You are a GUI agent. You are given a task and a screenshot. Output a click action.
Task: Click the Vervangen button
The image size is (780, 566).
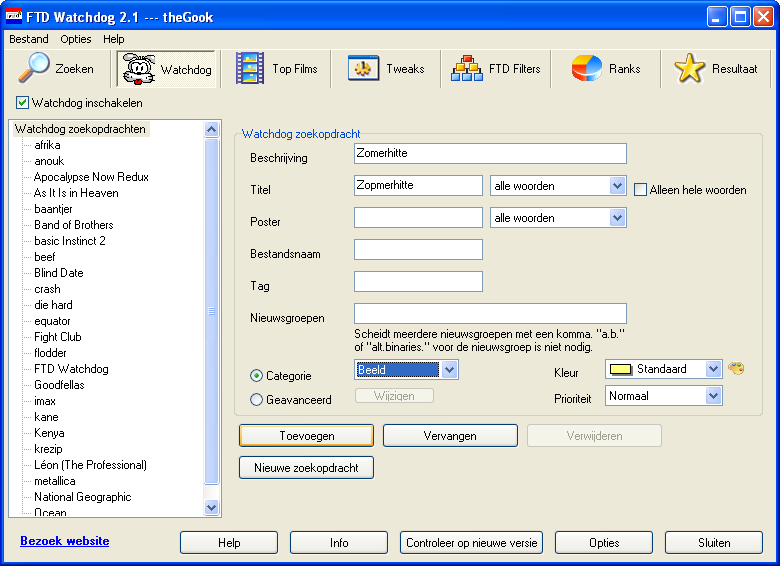pos(450,436)
